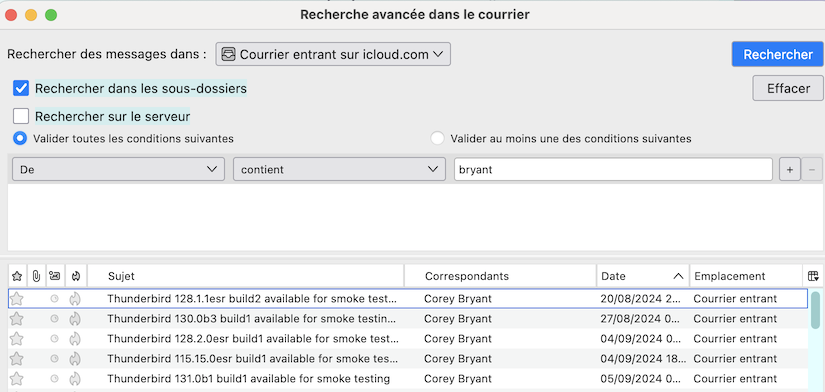Image resolution: width=825 pixels, height=392 pixels.
Task: Open the contient condition dropdown
Action: point(337,169)
